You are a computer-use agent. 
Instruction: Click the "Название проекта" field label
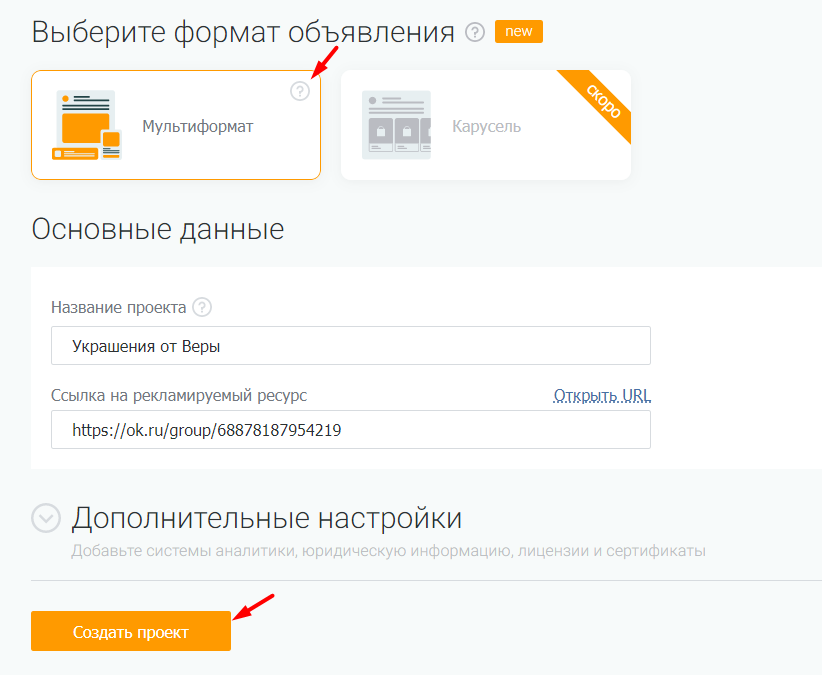pyautogui.click(x=118, y=307)
